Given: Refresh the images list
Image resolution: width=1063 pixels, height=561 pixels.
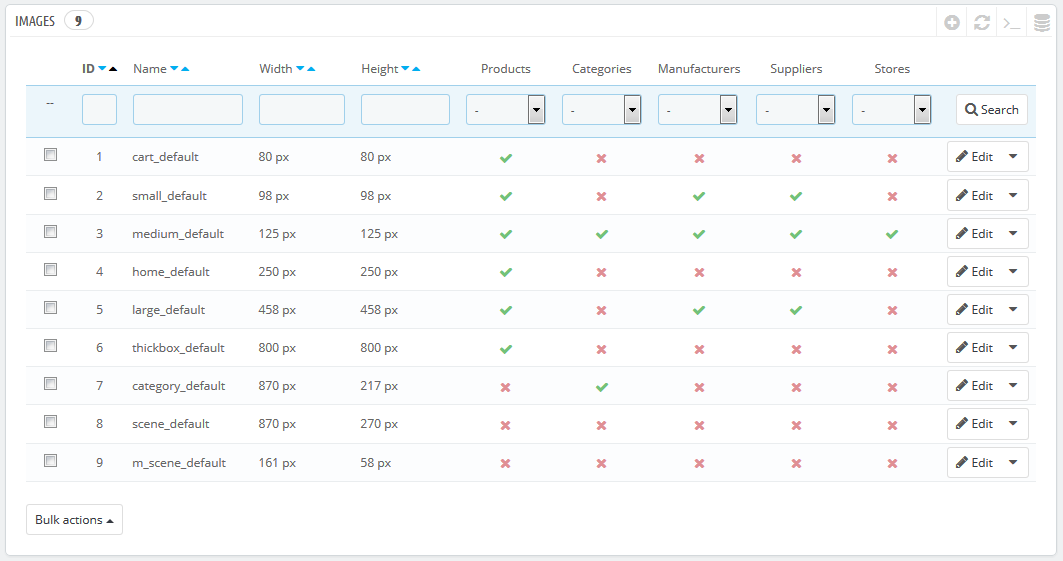Looking at the screenshot, I should [982, 23].
